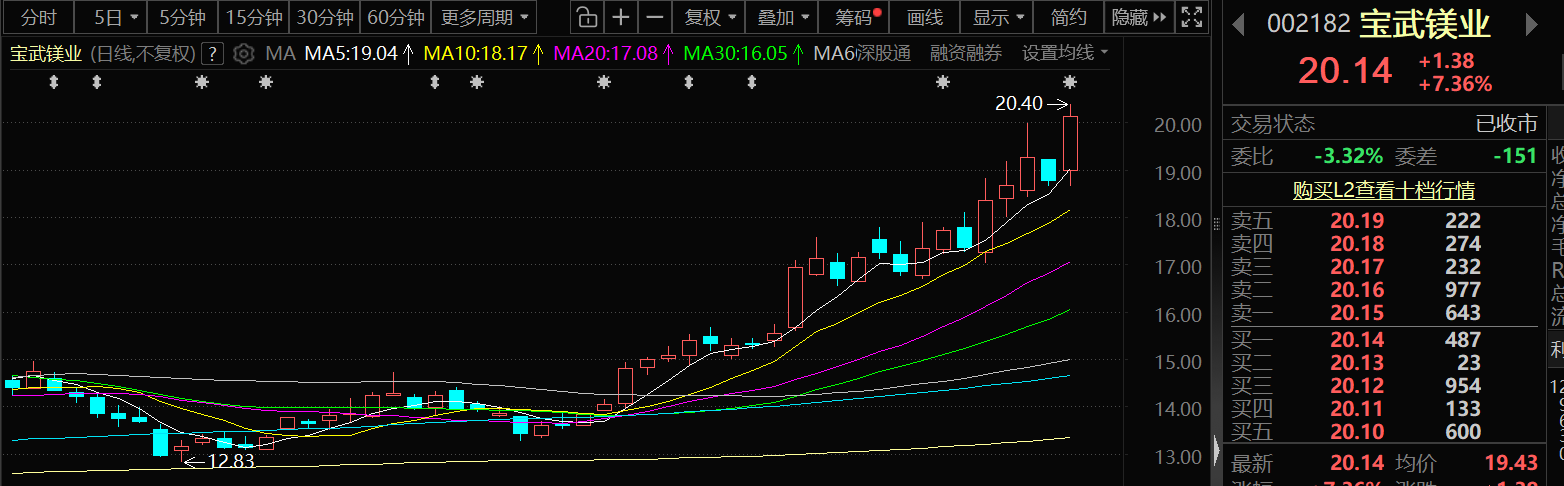Toggle the 筹码 chip distribution view

(x=858, y=17)
